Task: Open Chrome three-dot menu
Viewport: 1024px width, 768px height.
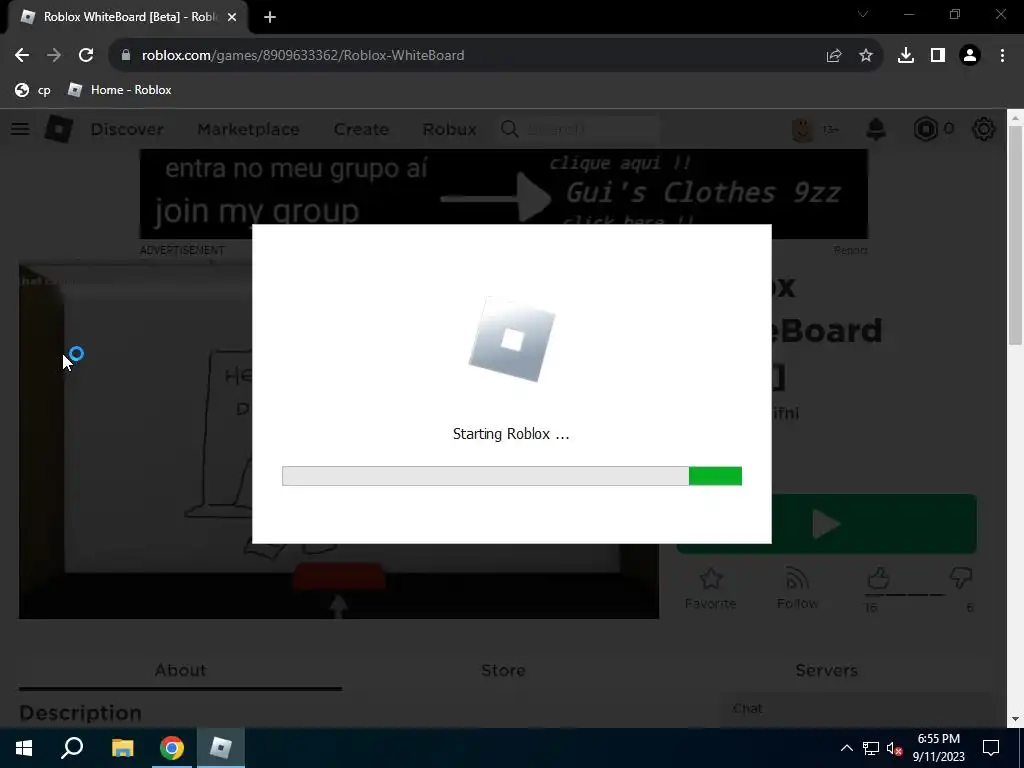Action: click(x=1002, y=56)
